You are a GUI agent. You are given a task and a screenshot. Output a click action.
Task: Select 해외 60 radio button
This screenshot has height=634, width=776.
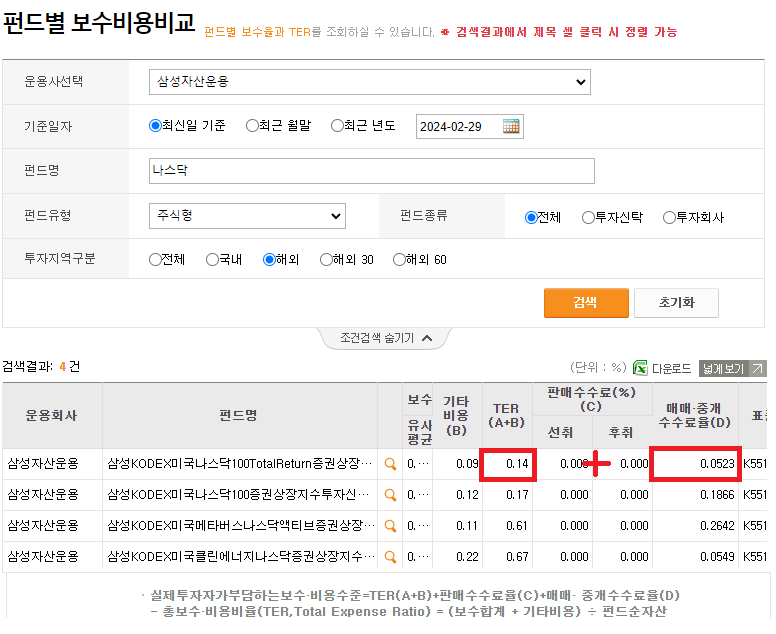pos(399,259)
